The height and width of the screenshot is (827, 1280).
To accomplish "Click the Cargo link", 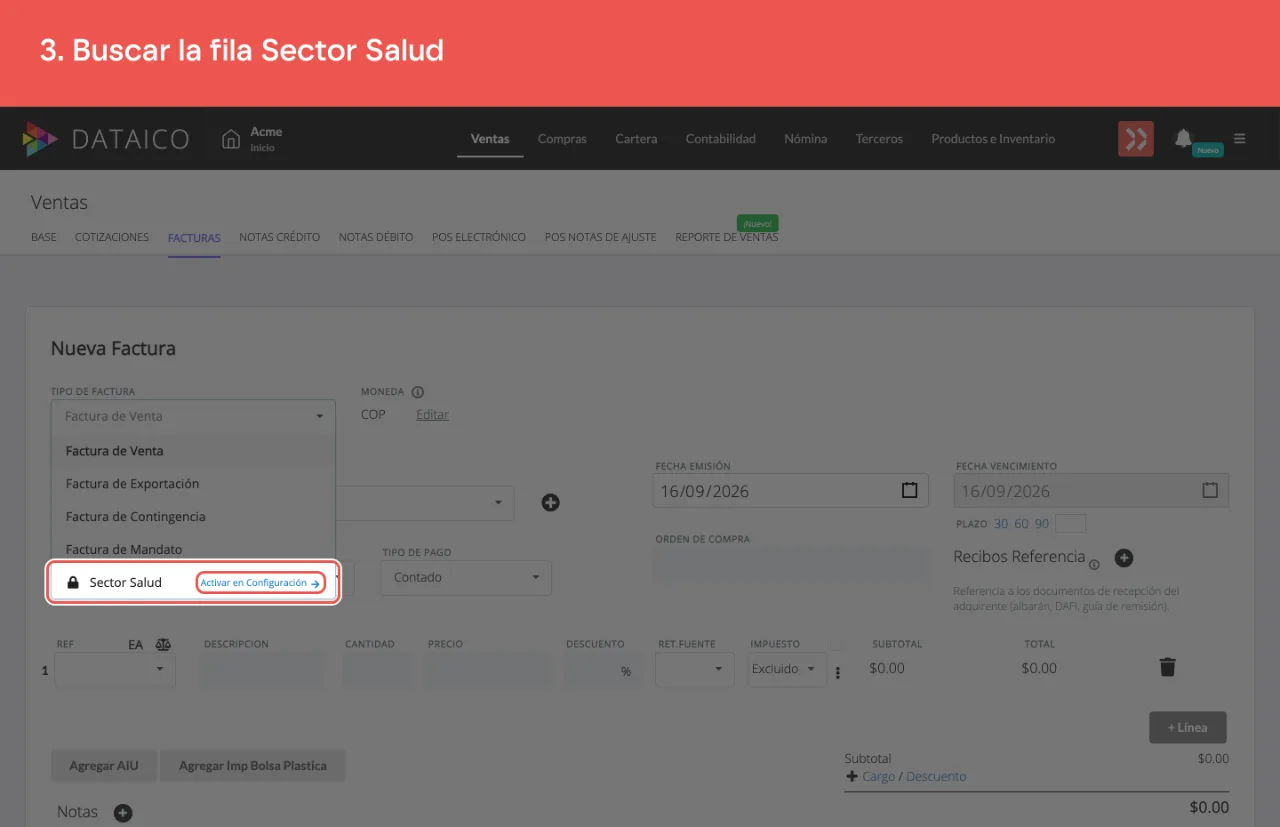I will pos(879,776).
